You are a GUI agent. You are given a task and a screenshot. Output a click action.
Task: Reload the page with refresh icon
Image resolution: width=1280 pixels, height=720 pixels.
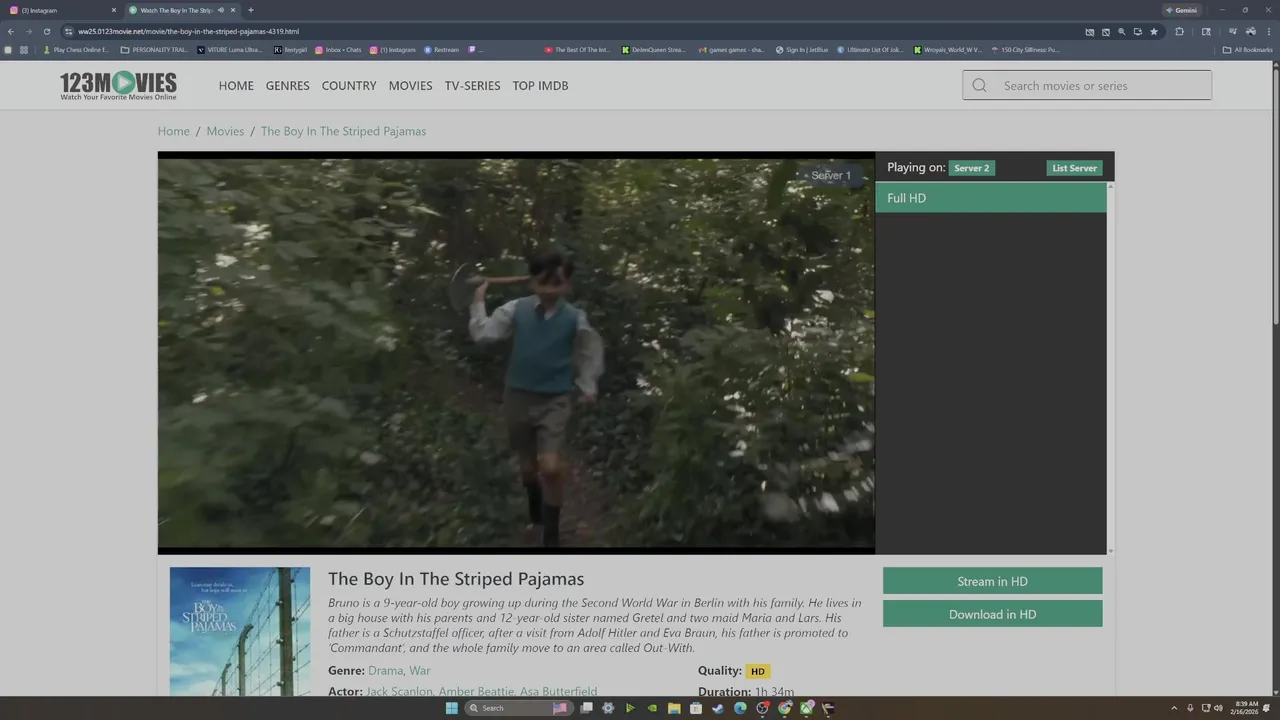pos(46,31)
